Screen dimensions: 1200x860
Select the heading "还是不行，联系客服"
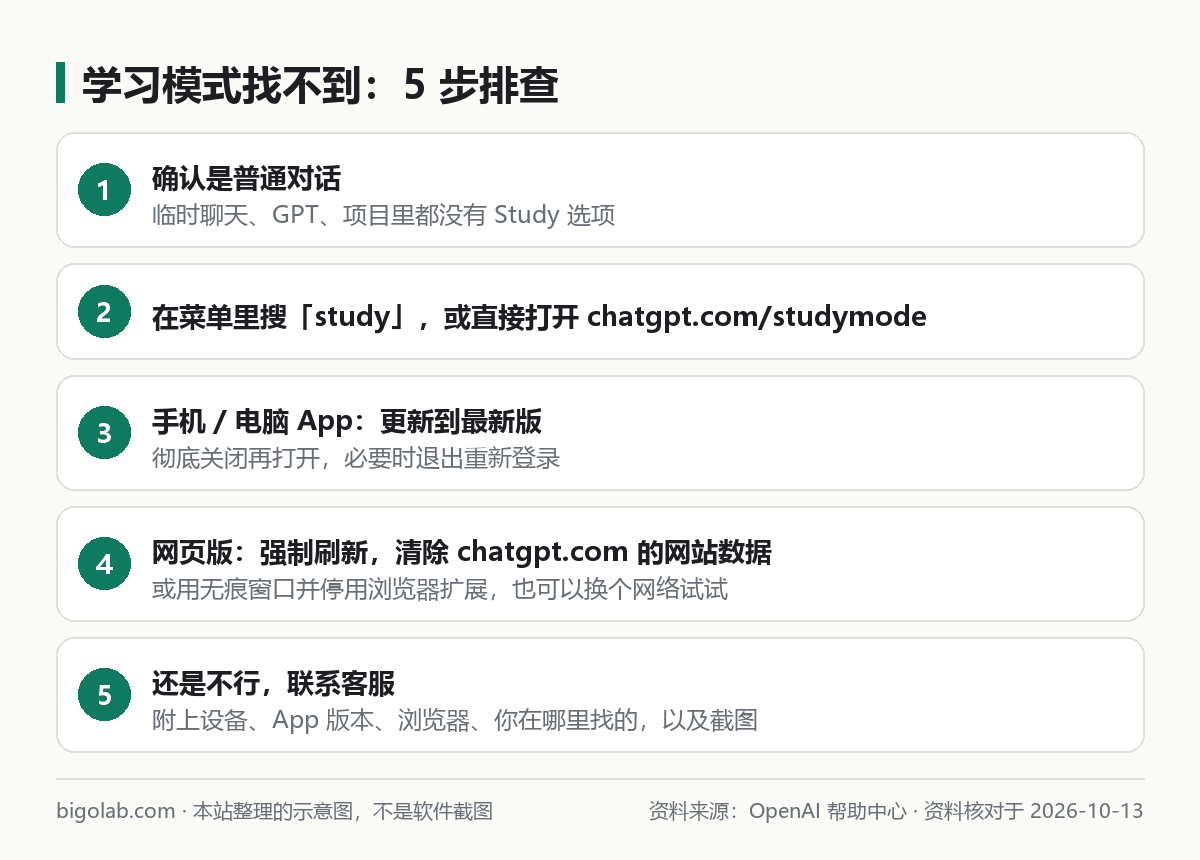274,683
